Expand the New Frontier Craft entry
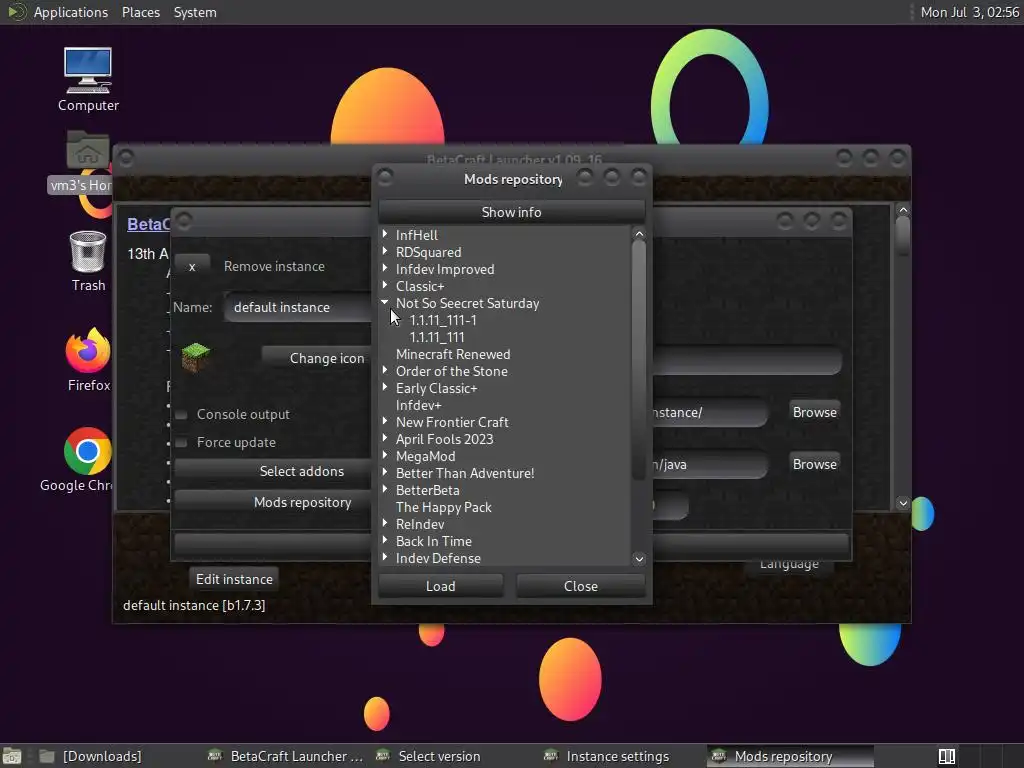 [x=385, y=421]
